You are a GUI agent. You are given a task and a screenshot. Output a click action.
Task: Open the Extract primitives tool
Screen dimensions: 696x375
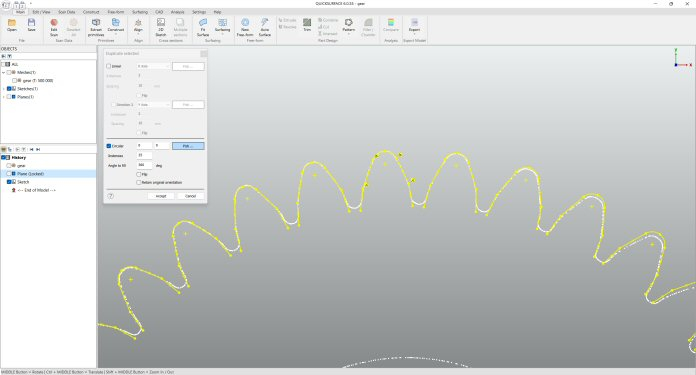click(96, 27)
